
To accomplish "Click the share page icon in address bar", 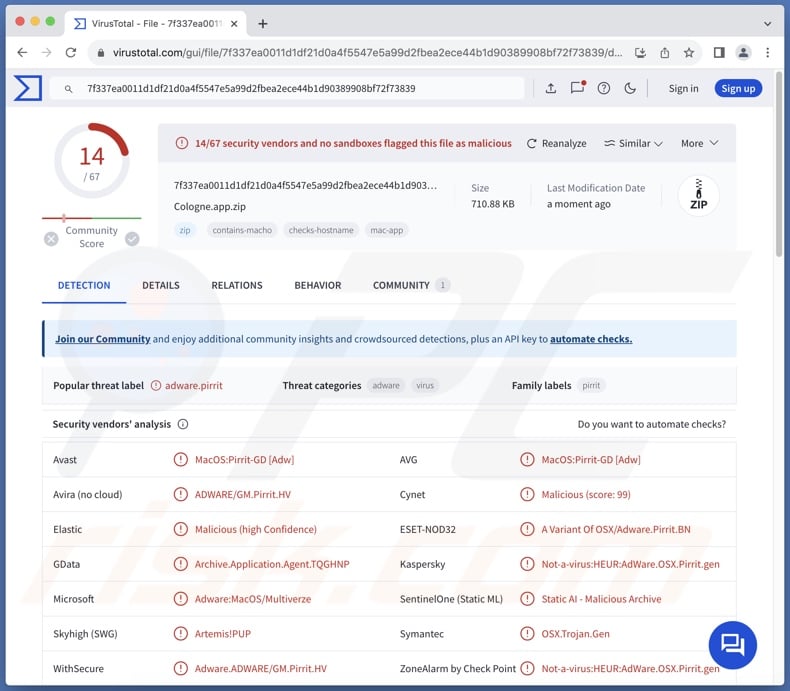I will point(665,52).
